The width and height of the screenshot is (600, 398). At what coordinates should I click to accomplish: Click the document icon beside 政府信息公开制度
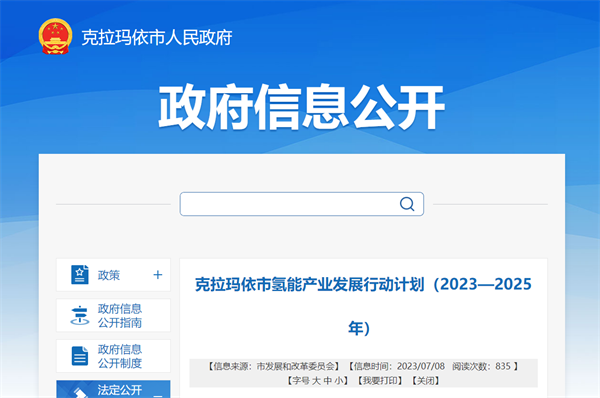[80, 356]
